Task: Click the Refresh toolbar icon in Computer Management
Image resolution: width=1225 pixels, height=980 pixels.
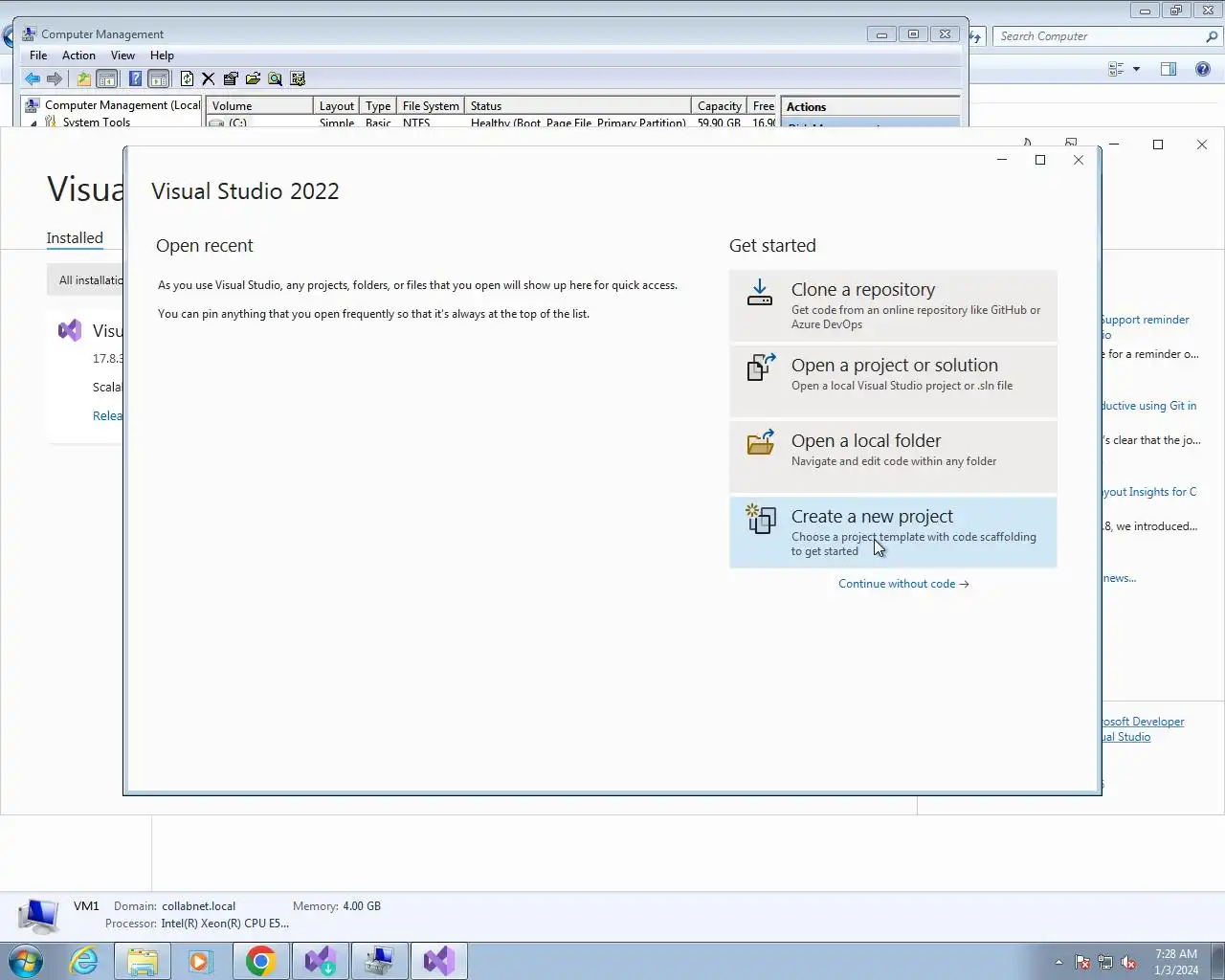Action: coord(187,78)
